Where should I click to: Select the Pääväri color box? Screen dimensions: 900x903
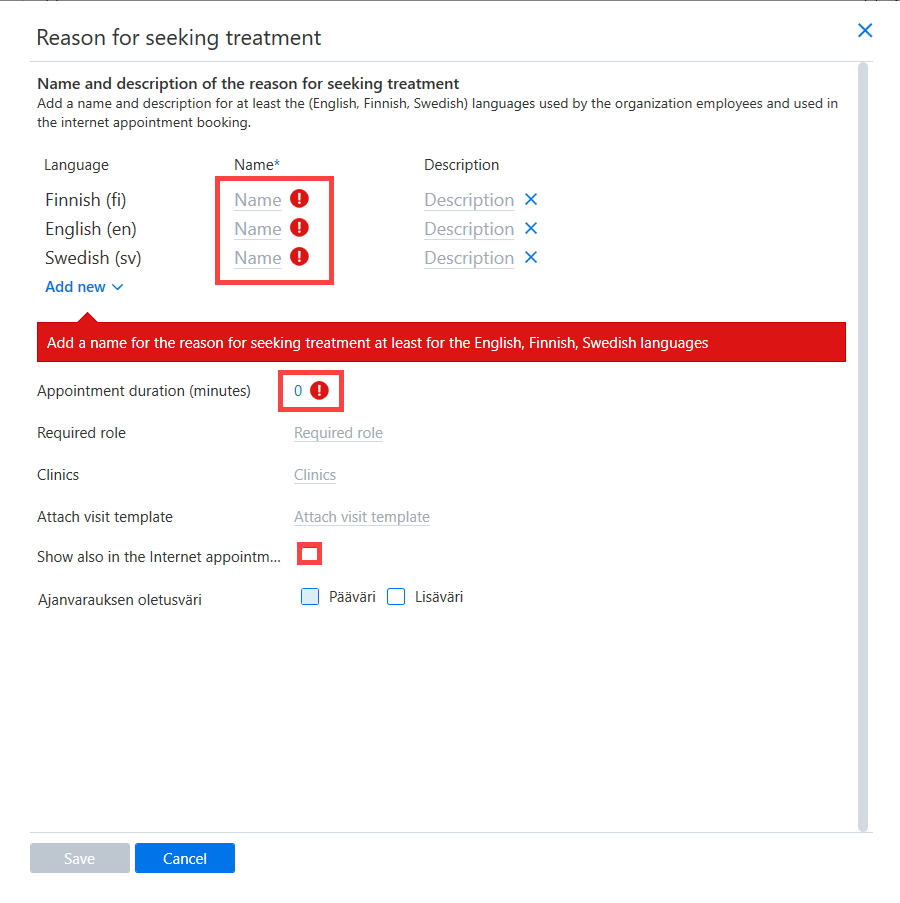pos(310,597)
